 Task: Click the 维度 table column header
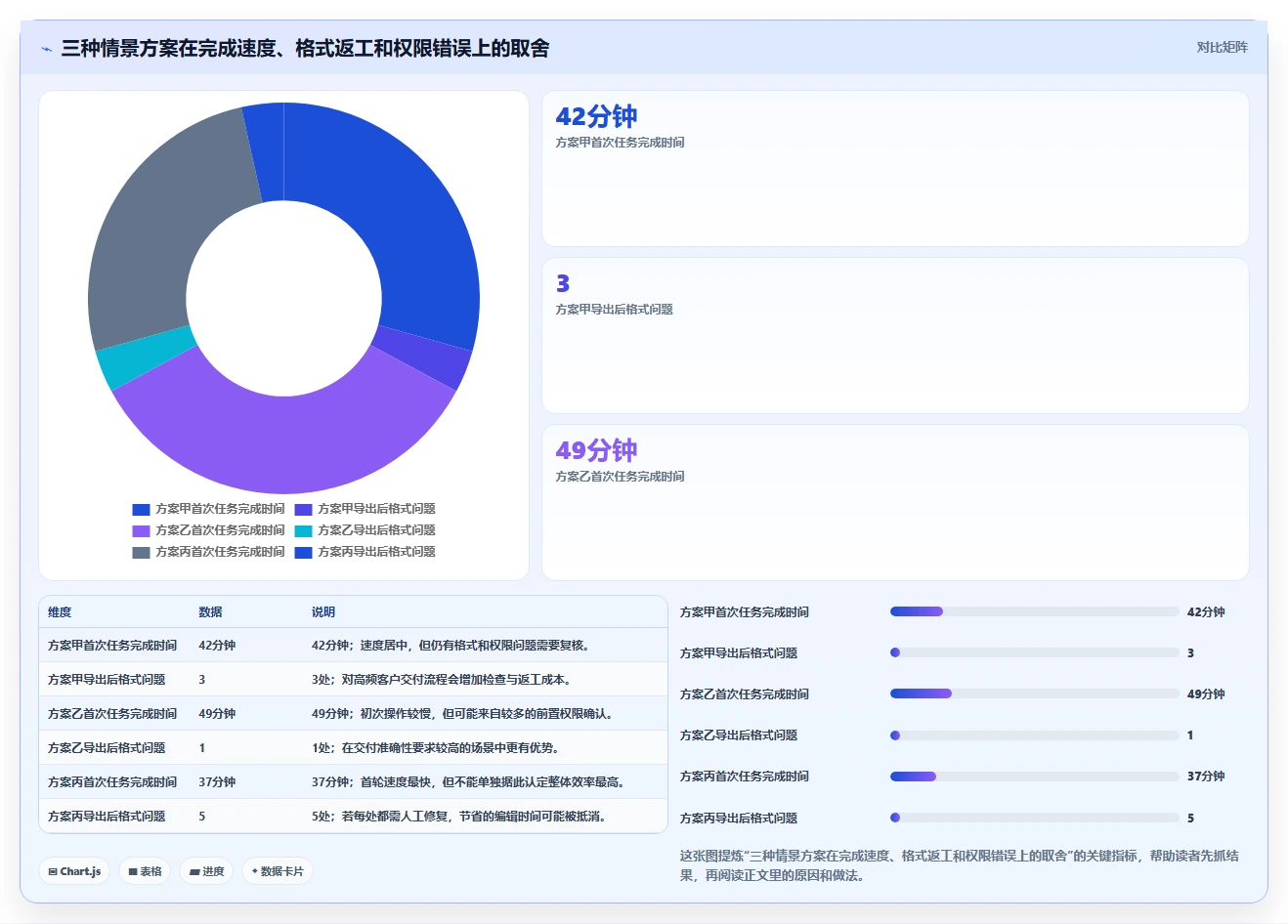(60, 612)
